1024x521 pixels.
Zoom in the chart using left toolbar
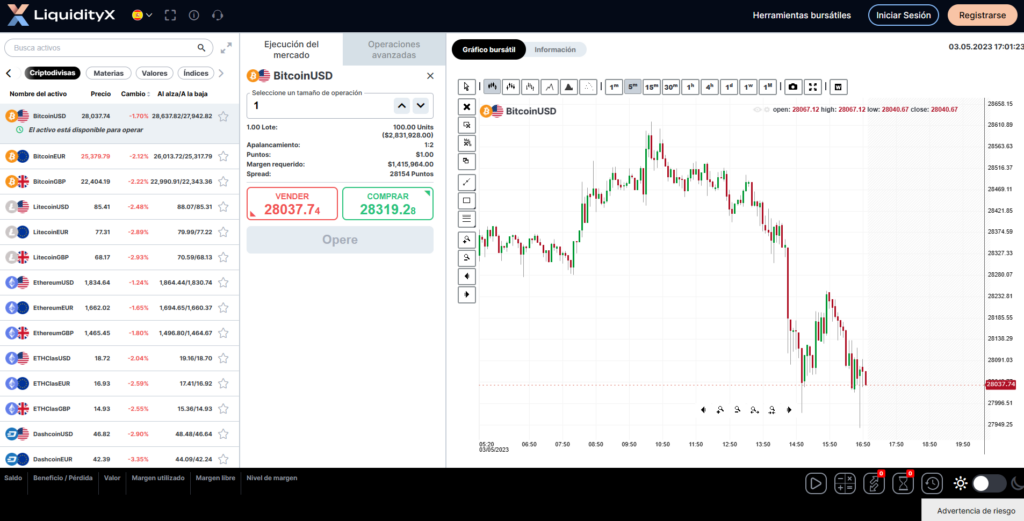466,239
